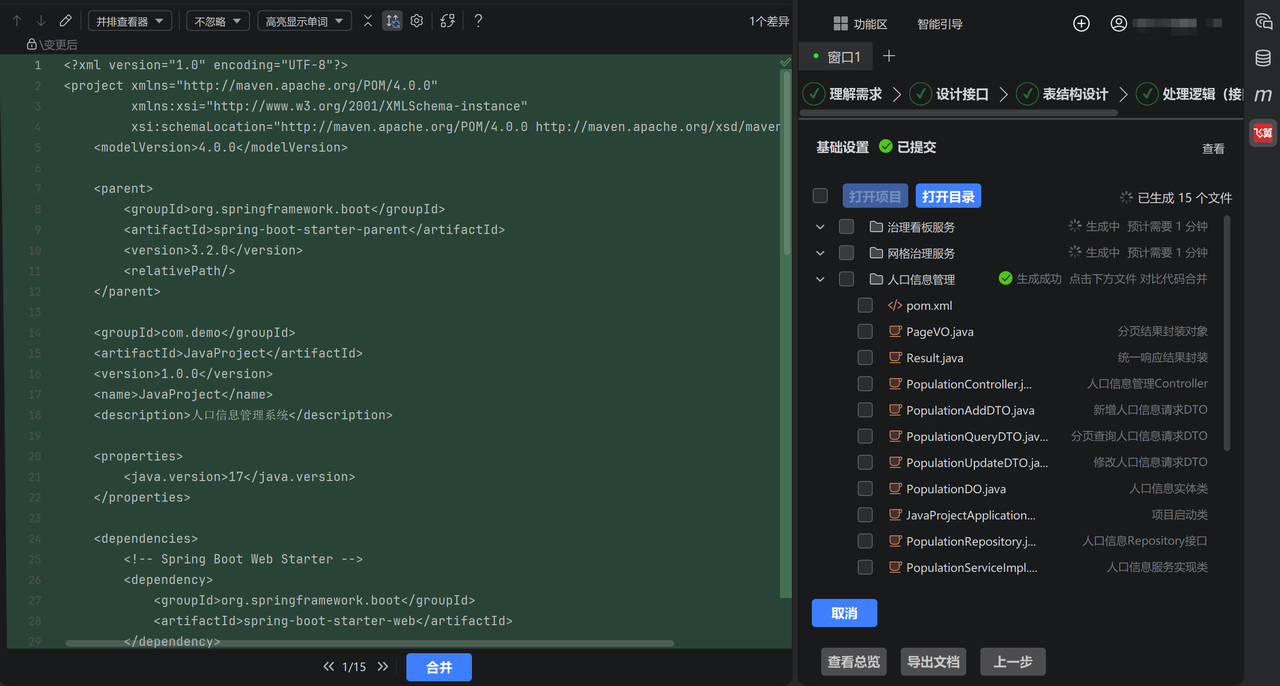Open the user profile avatar icon
Image resolution: width=1280 pixels, height=686 pixels.
click(x=1119, y=24)
